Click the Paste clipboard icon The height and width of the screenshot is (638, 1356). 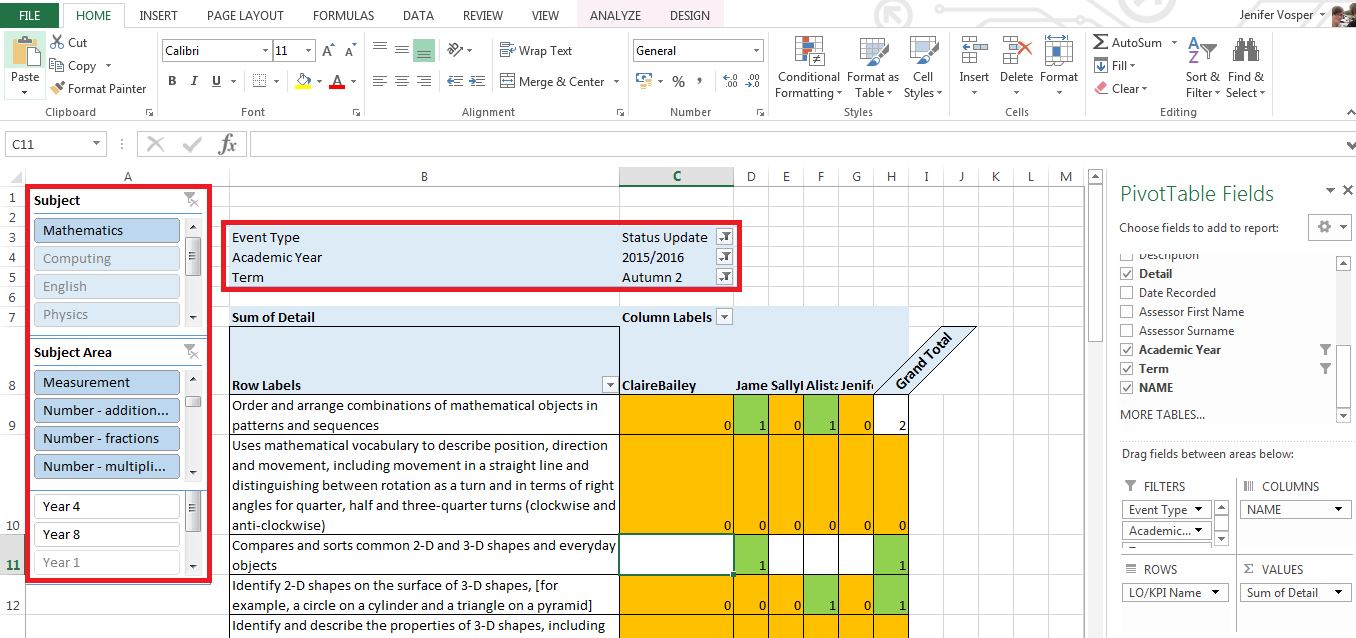pos(25,51)
